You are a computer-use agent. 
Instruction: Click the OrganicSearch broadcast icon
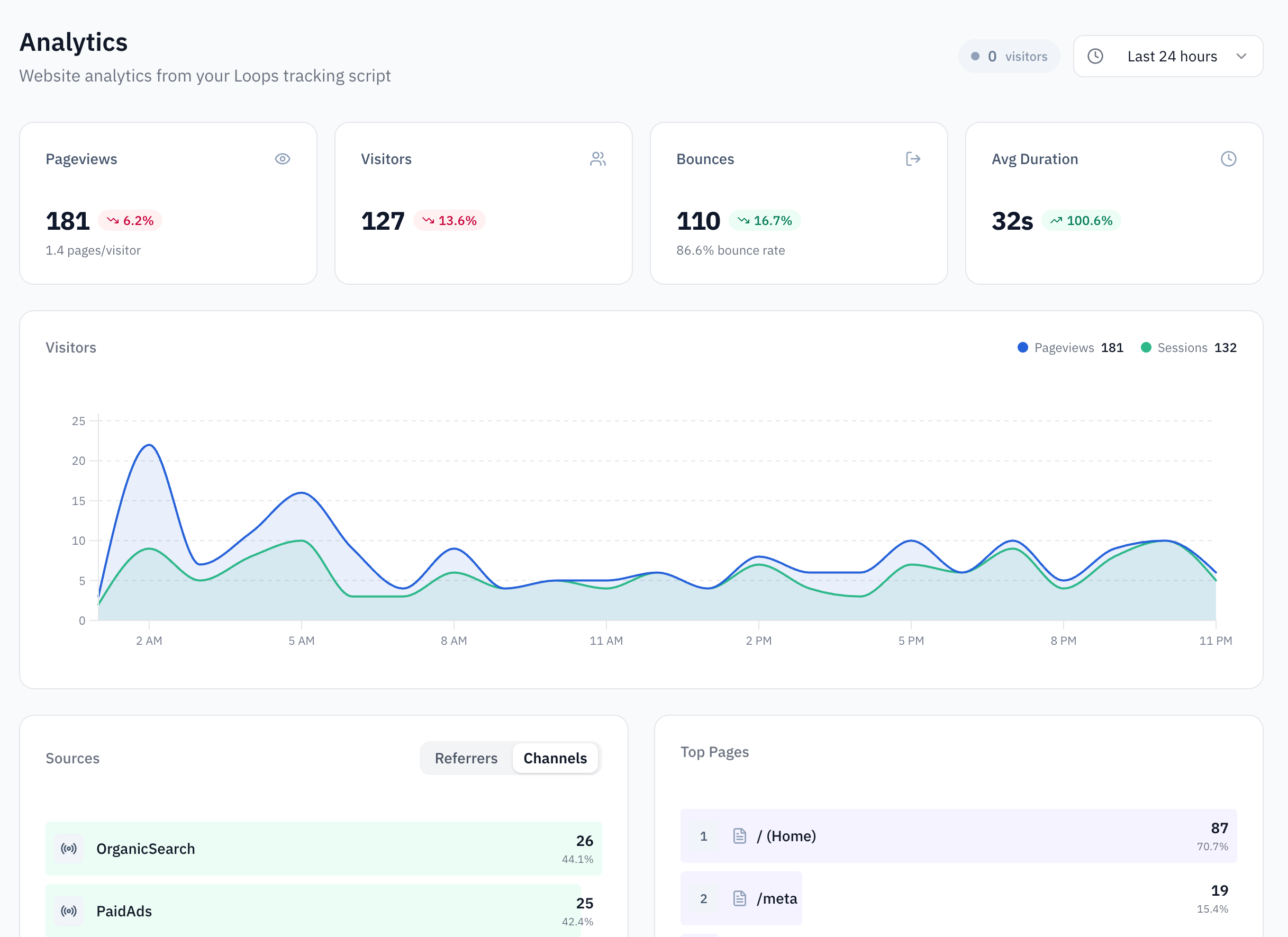coord(68,849)
